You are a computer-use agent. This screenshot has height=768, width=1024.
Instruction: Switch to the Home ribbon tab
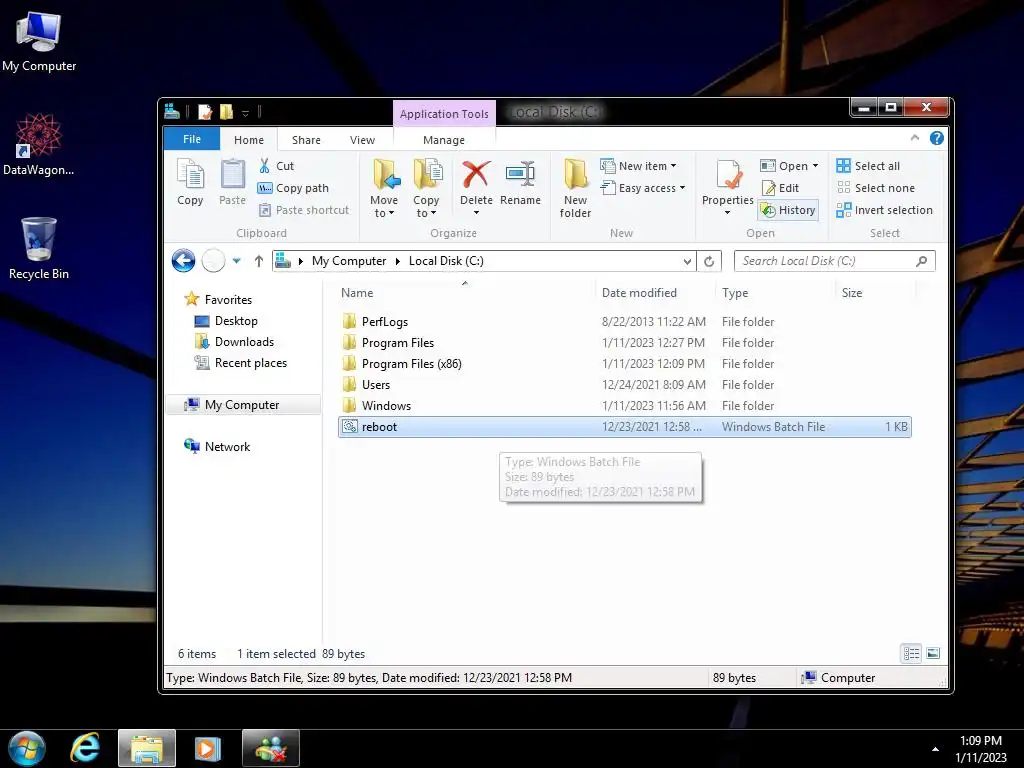click(x=249, y=140)
